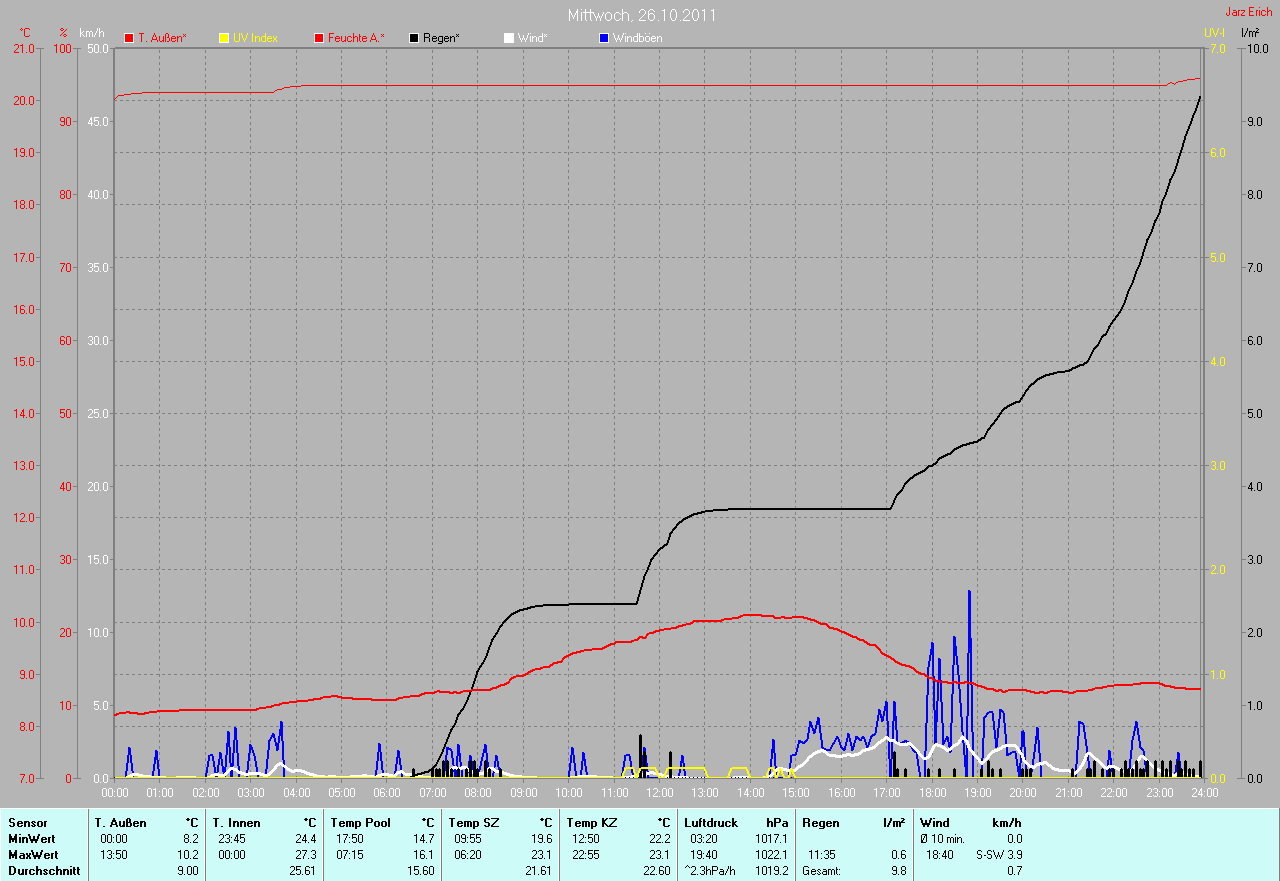Click the Feuchte A. legend swatch

[319, 38]
